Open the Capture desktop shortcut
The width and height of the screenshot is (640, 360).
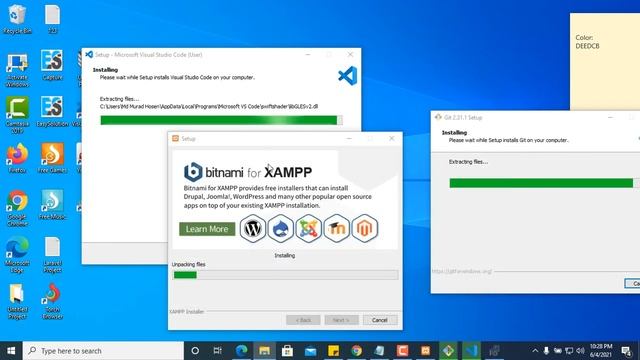coord(52,65)
